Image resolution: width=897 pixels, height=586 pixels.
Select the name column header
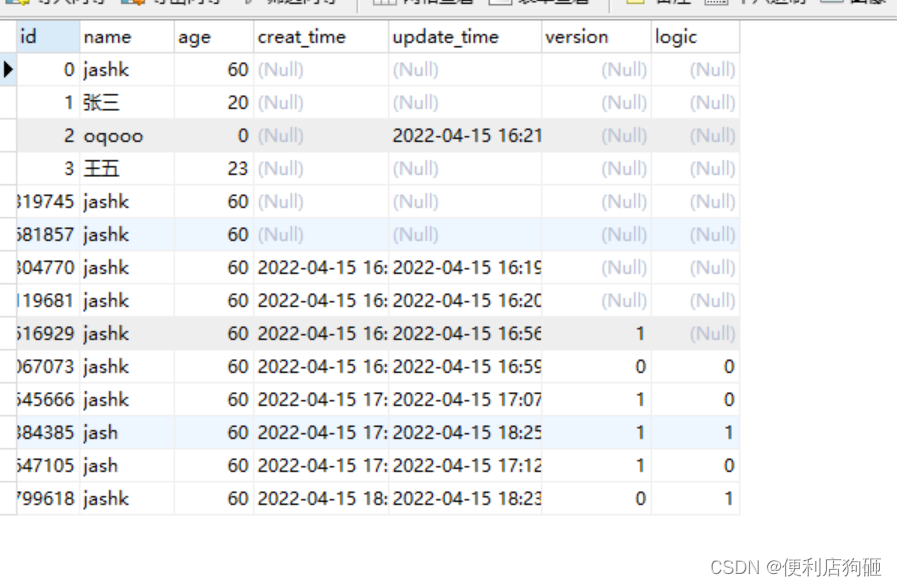coord(127,37)
